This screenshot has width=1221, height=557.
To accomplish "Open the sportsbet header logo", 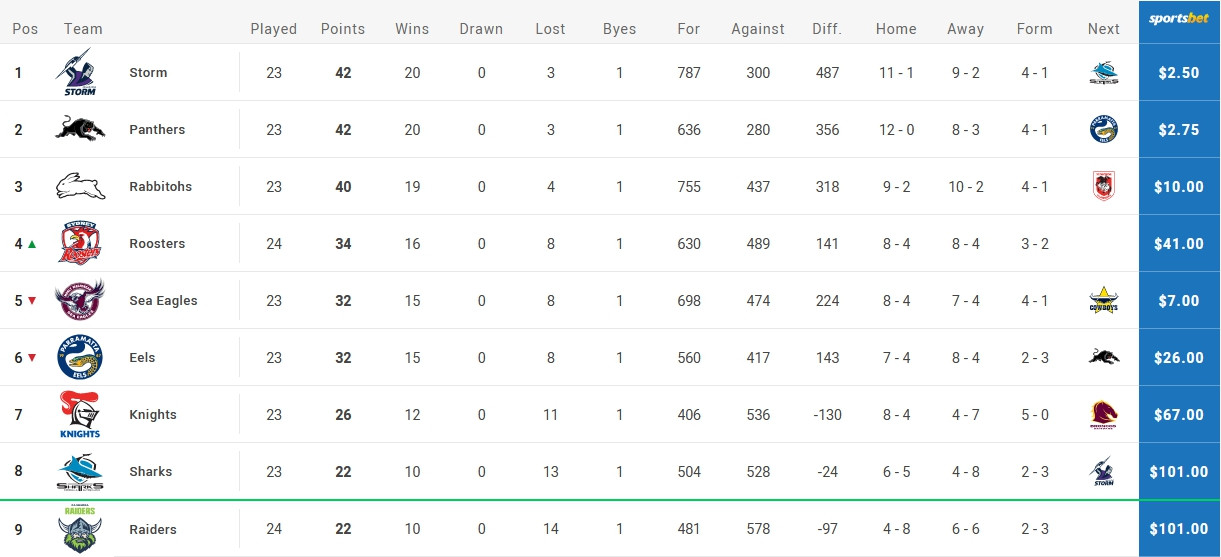I will 1179,19.
